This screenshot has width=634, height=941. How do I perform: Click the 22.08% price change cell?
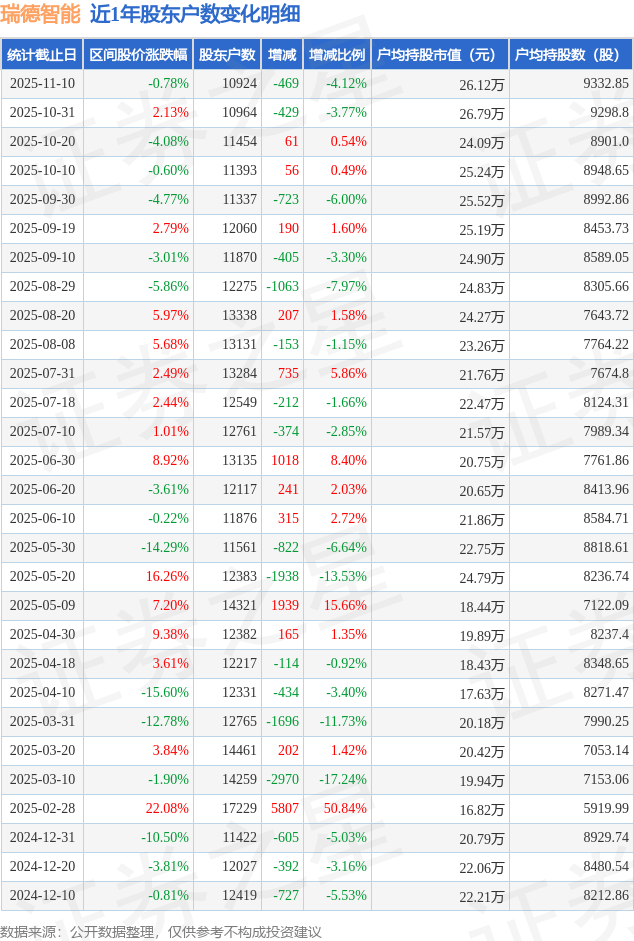[168, 808]
